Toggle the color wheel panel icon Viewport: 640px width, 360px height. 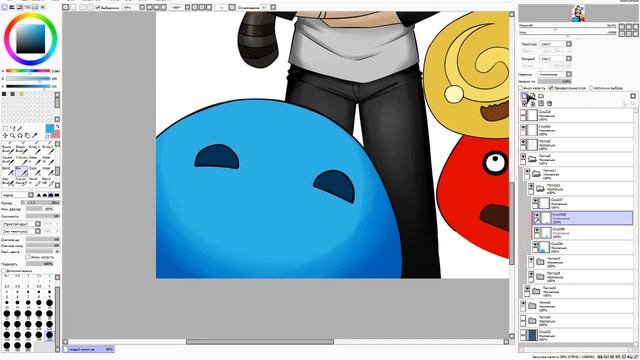pos(4,7)
